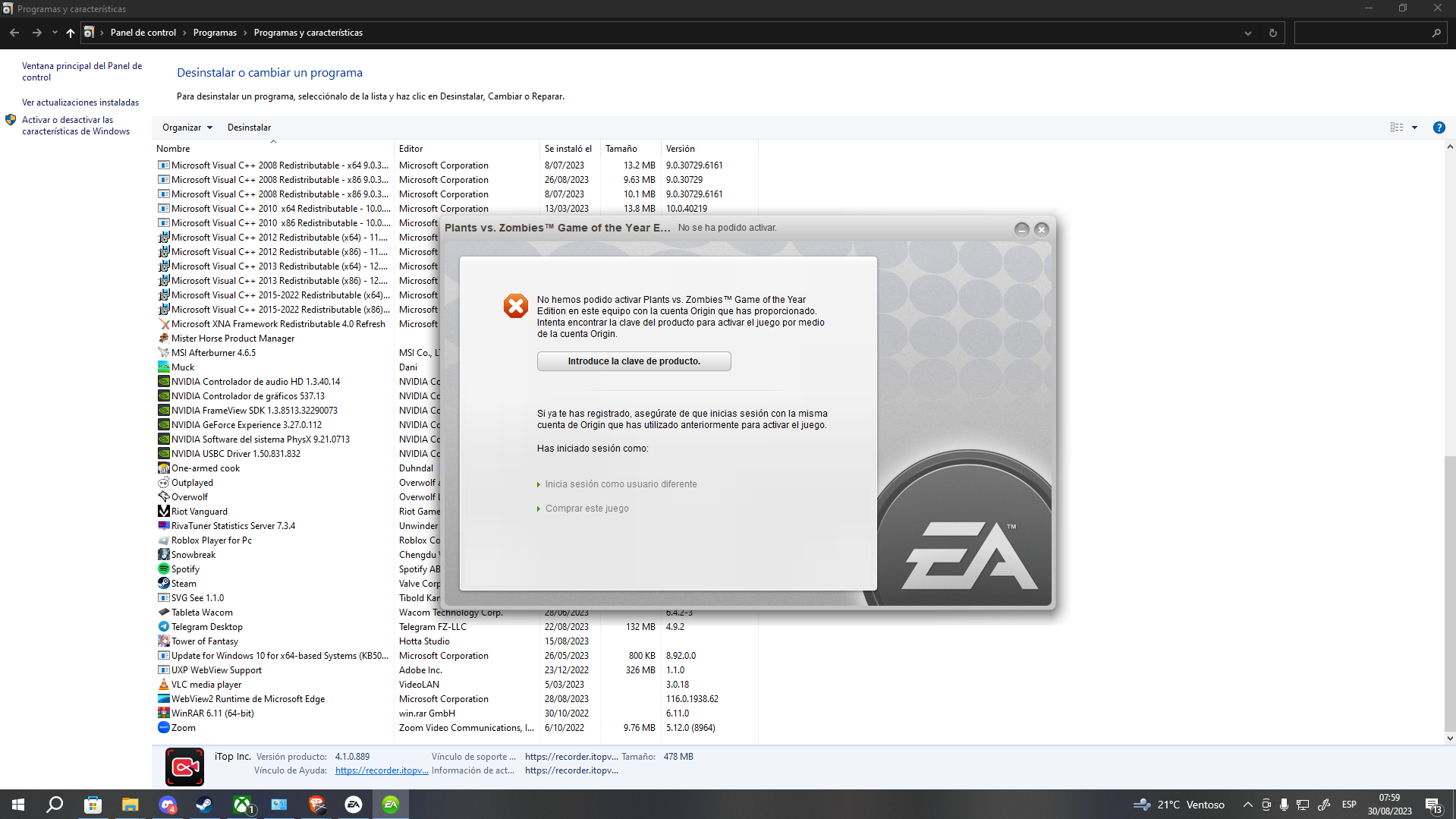The width and height of the screenshot is (1456, 819).
Task: Click the help question mark icon
Action: click(x=1439, y=128)
